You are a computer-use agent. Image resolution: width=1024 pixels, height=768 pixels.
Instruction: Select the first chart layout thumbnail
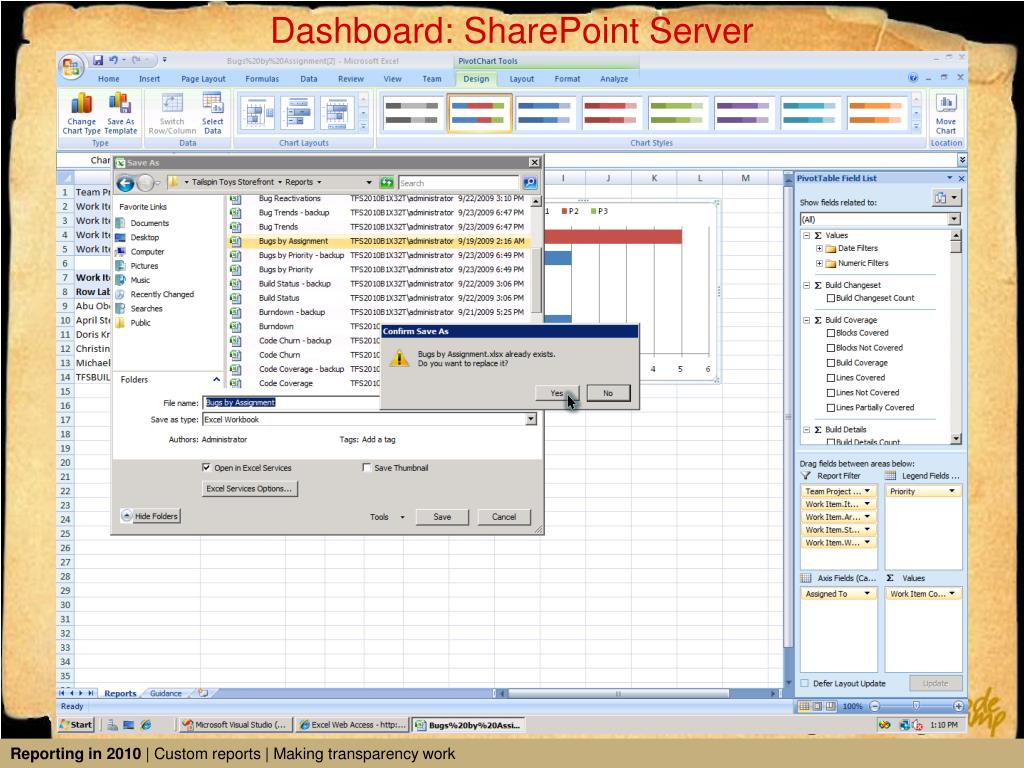point(258,113)
